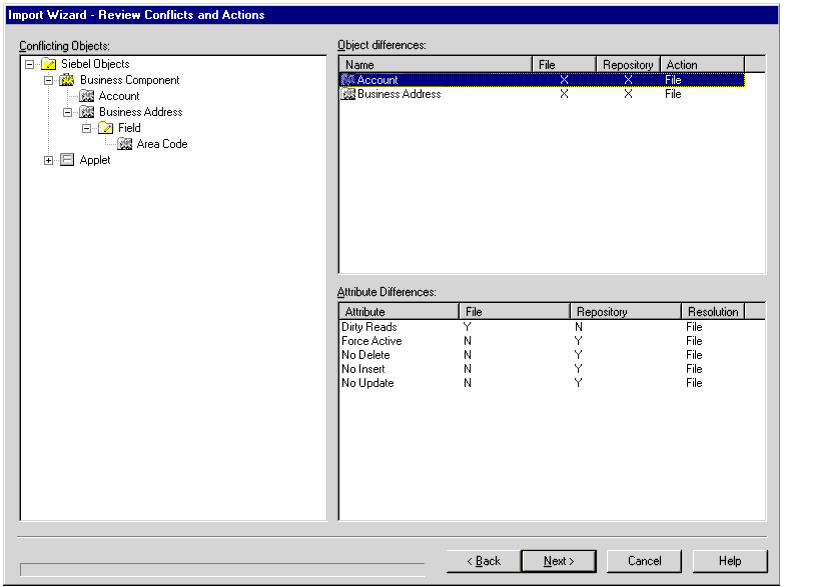The image size is (819, 587).
Task: Select the Field label in the tree
Action: point(129,128)
